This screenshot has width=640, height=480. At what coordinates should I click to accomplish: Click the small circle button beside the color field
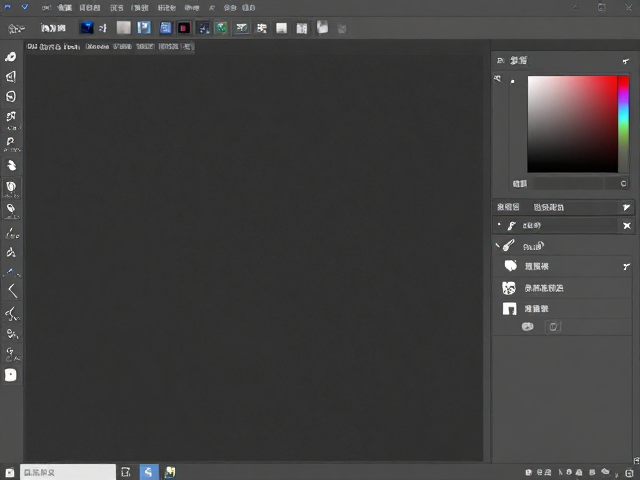click(x=623, y=184)
